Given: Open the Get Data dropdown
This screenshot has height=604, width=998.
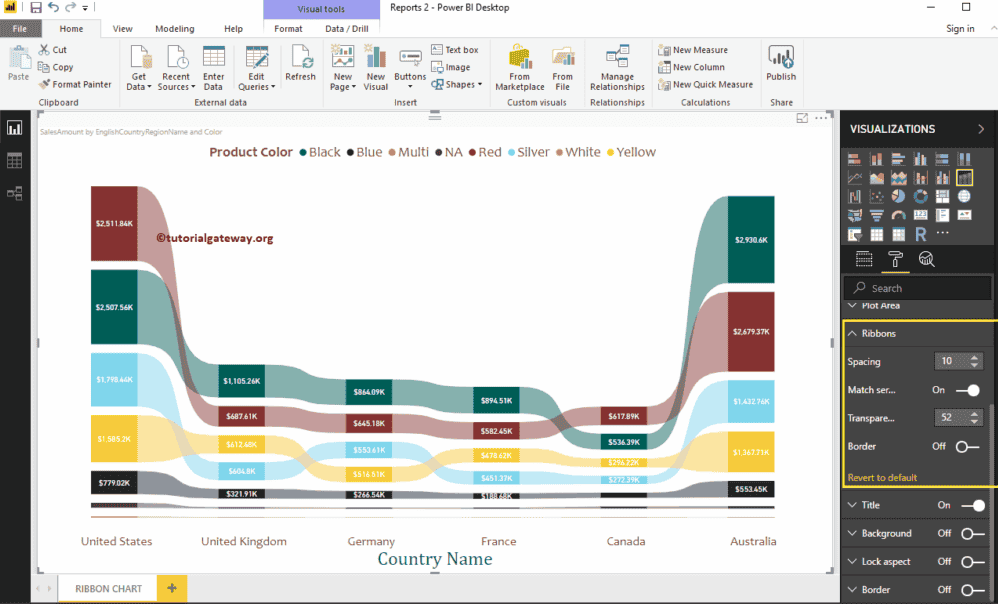Looking at the screenshot, I should pos(140,81).
